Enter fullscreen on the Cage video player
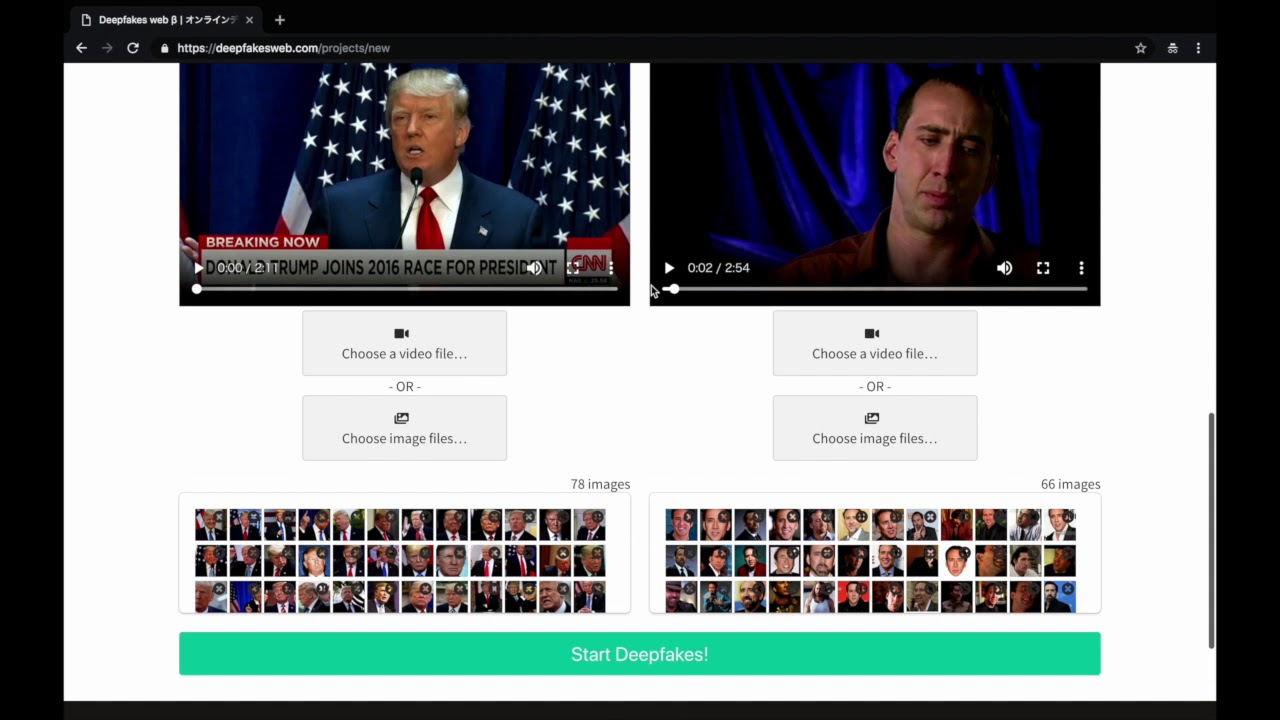The width and height of the screenshot is (1280, 720). [1043, 267]
